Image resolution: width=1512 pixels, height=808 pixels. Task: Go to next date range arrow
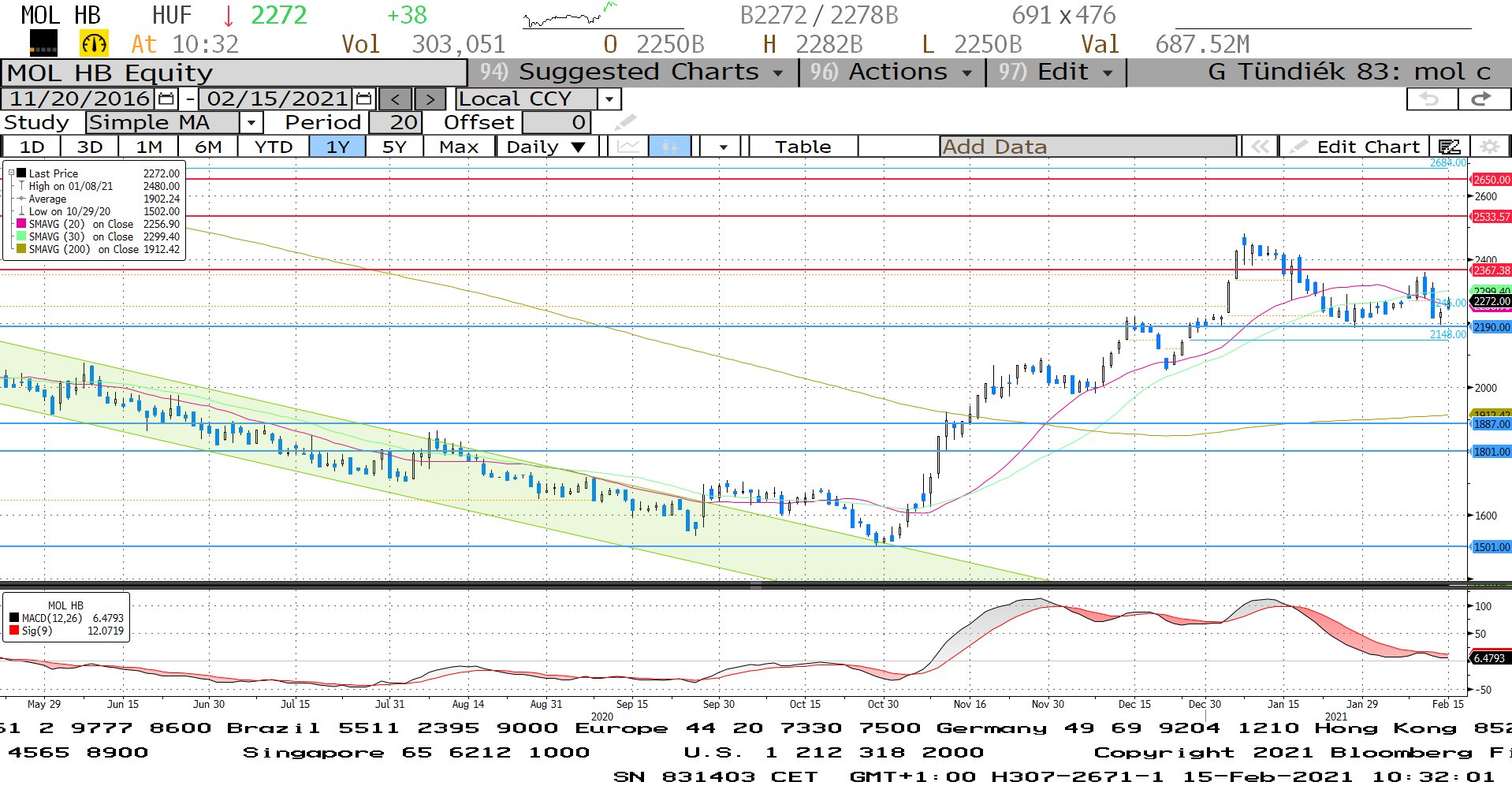pos(430,99)
